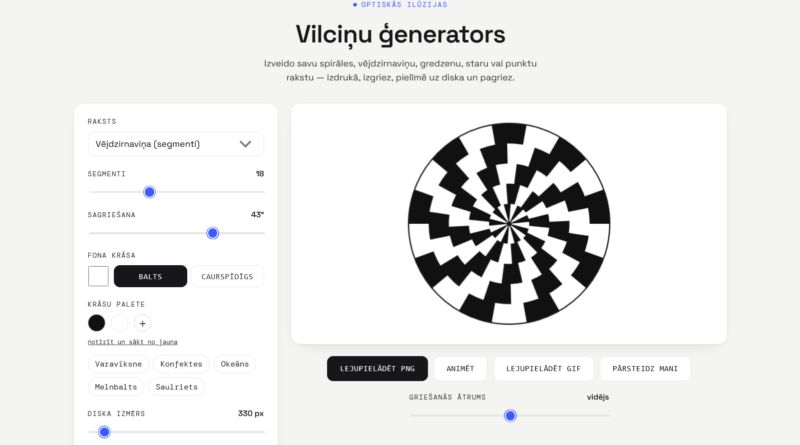This screenshot has width=800, height=445.
Task: Click the Sagriešana slider handle
Action: point(213,233)
